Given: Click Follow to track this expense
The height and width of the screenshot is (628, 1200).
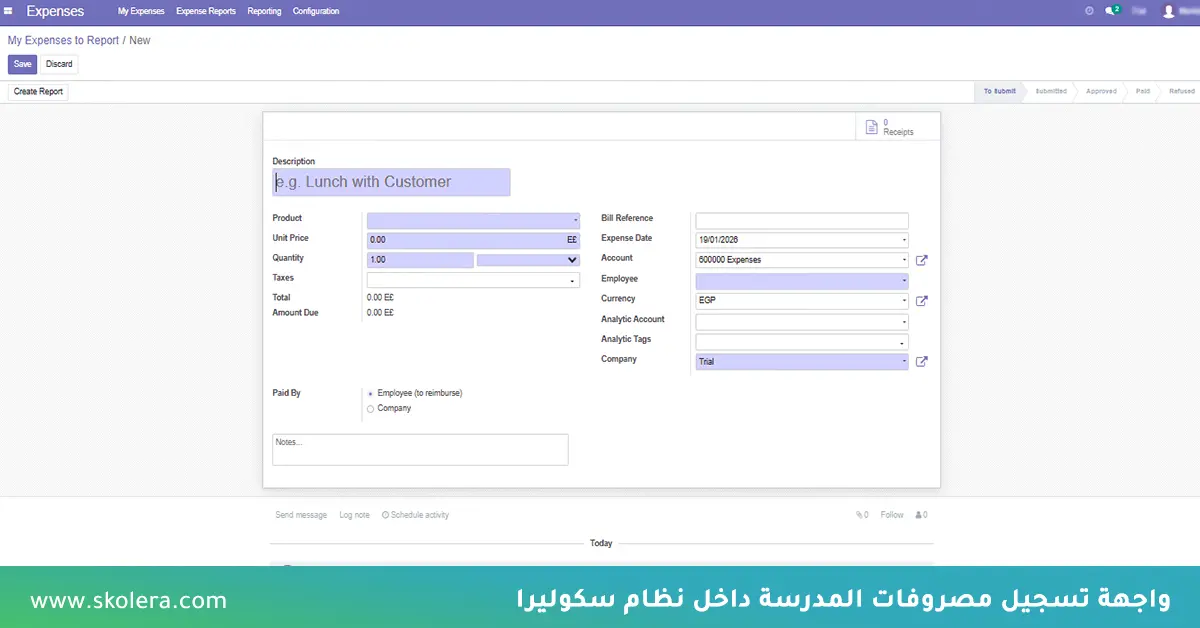Looking at the screenshot, I should point(891,514).
